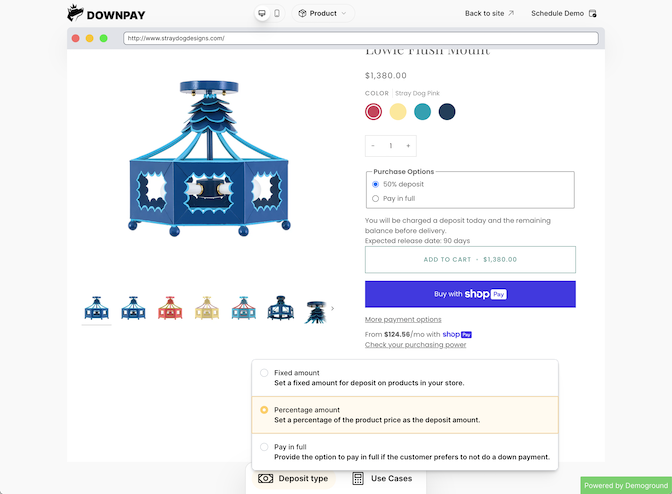Screen dimensions: 672x494
Task: Click Schedule Demo link
Action: [x=563, y=13]
